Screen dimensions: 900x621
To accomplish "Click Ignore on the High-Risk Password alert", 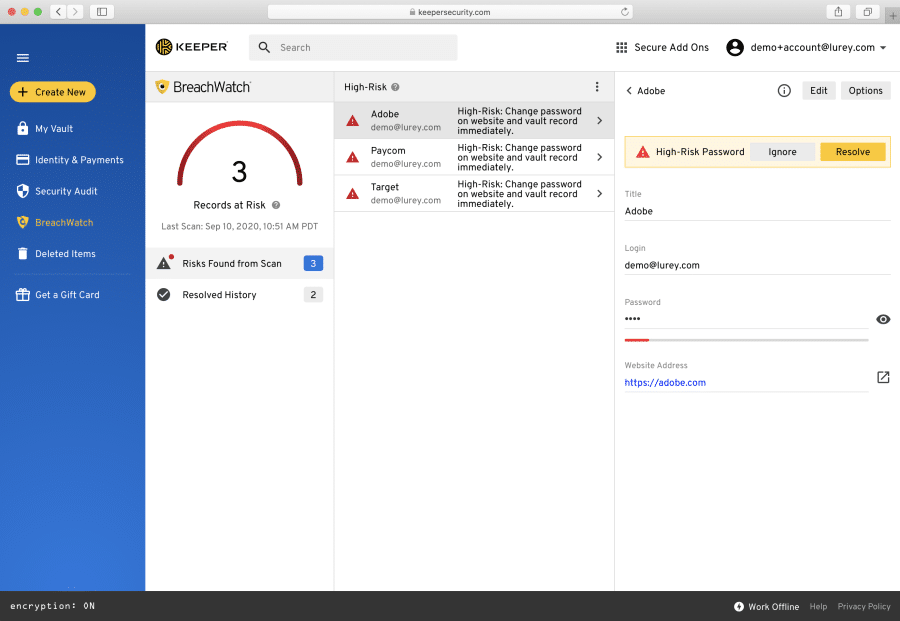I will click(782, 152).
